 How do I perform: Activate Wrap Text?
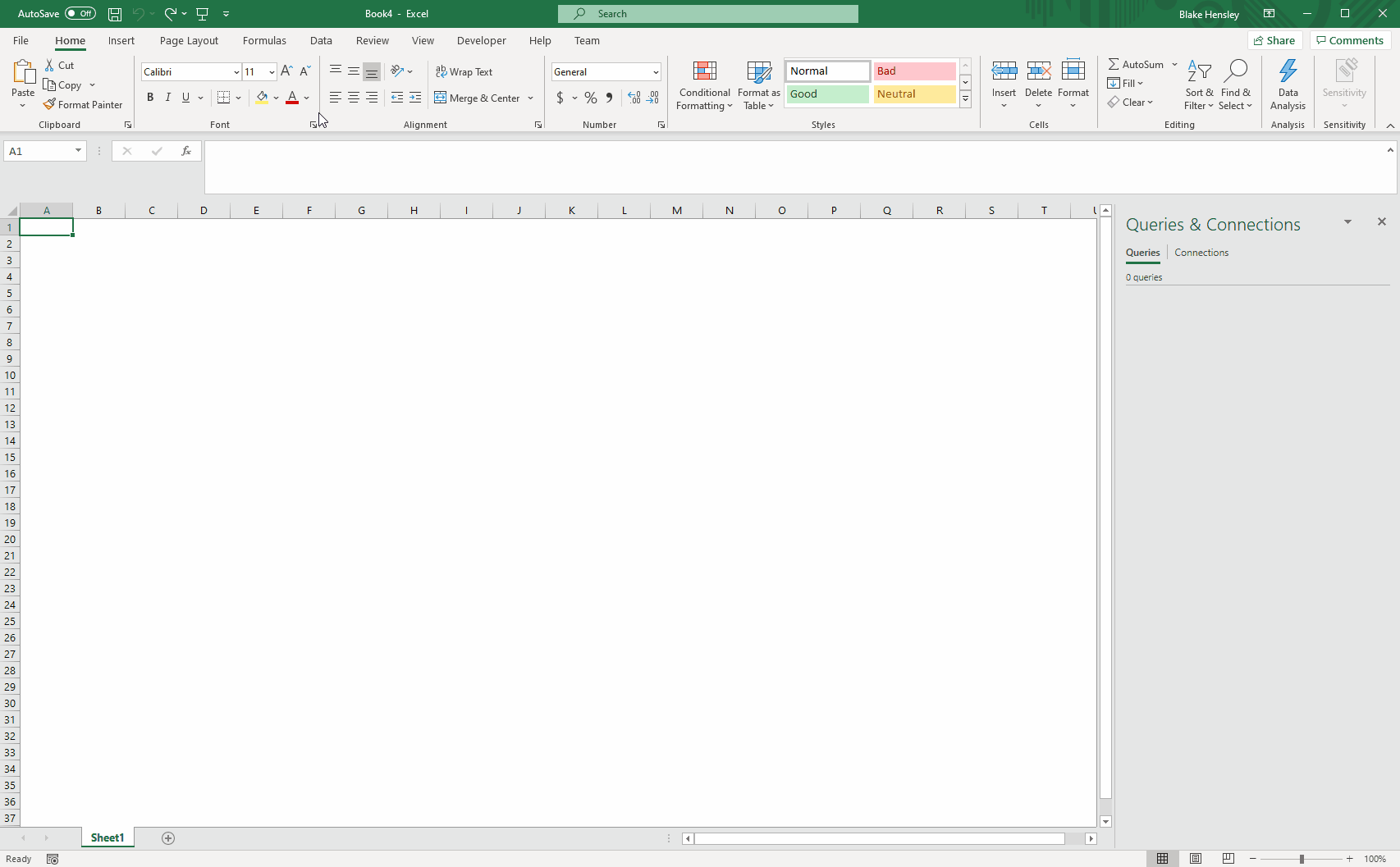464,71
